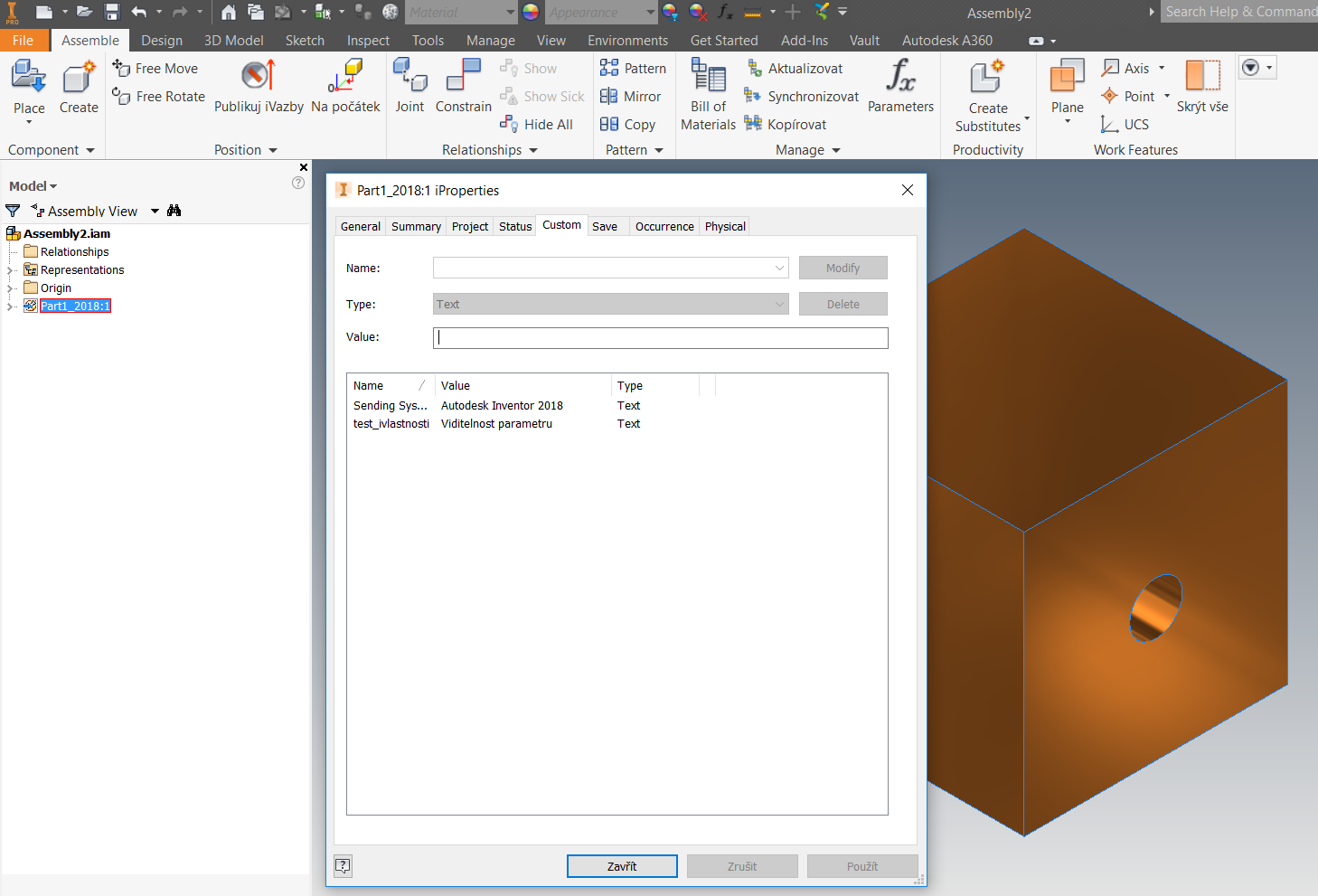Expand Part1_2018:1 tree node
The height and width of the screenshot is (896, 1318).
tap(11, 306)
